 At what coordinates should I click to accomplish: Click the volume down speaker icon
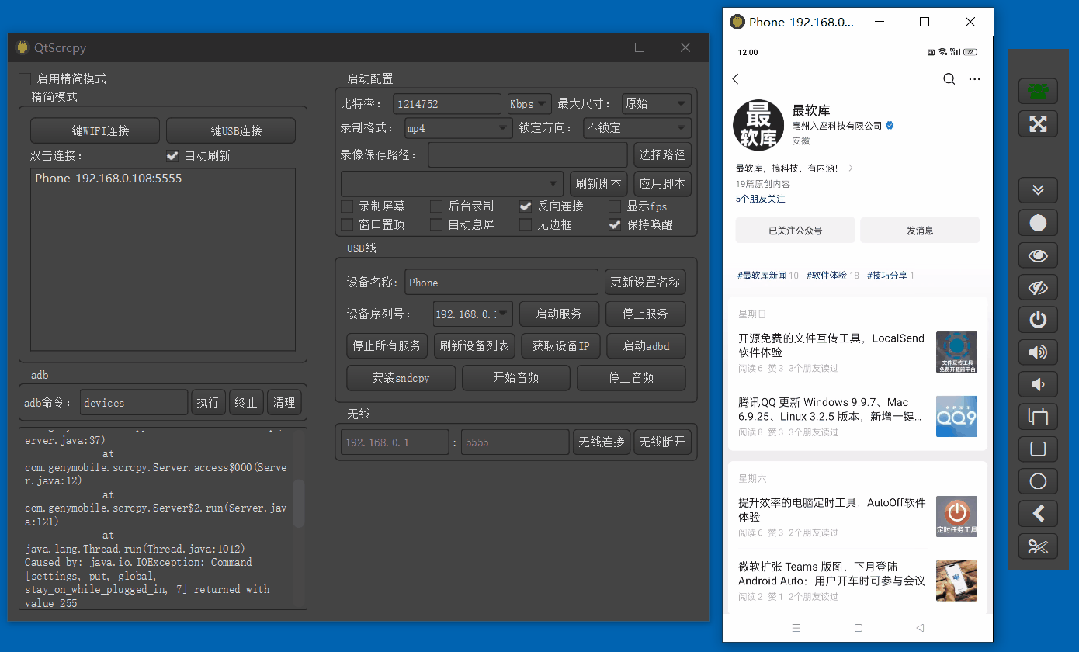tap(1037, 384)
